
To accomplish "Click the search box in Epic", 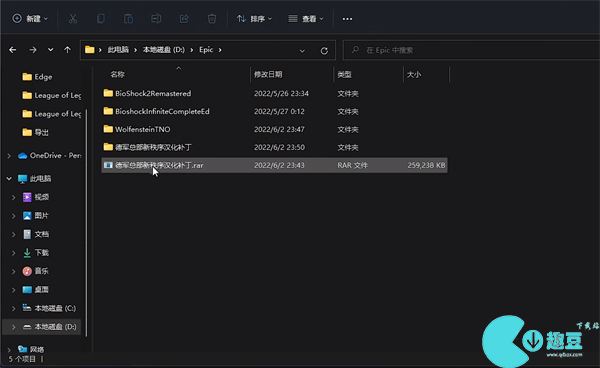I will tap(471, 50).
